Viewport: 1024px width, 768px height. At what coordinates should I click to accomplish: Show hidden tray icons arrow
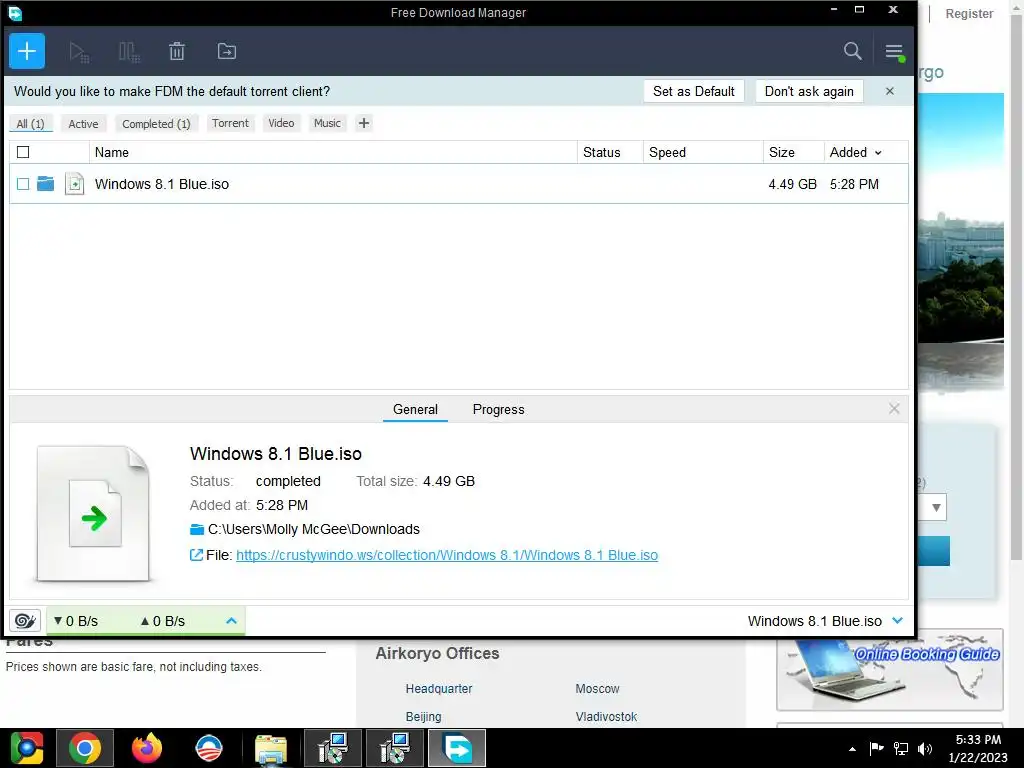click(x=852, y=749)
